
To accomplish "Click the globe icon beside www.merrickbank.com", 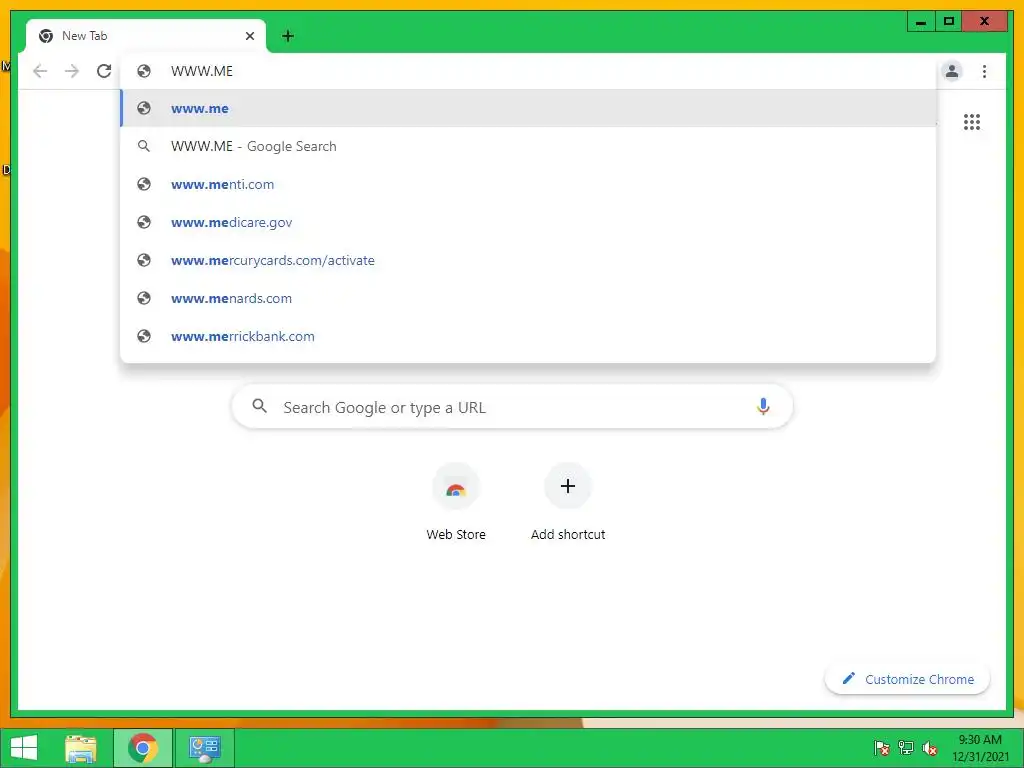I will click(144, 336).
